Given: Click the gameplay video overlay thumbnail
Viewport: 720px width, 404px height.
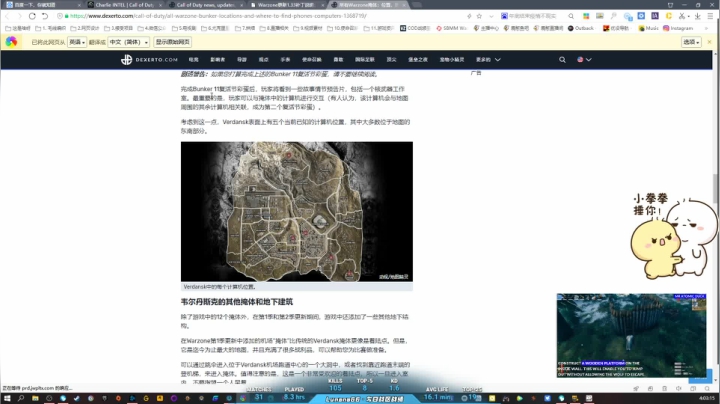Looking at the screenshot, I should (631, 336).
